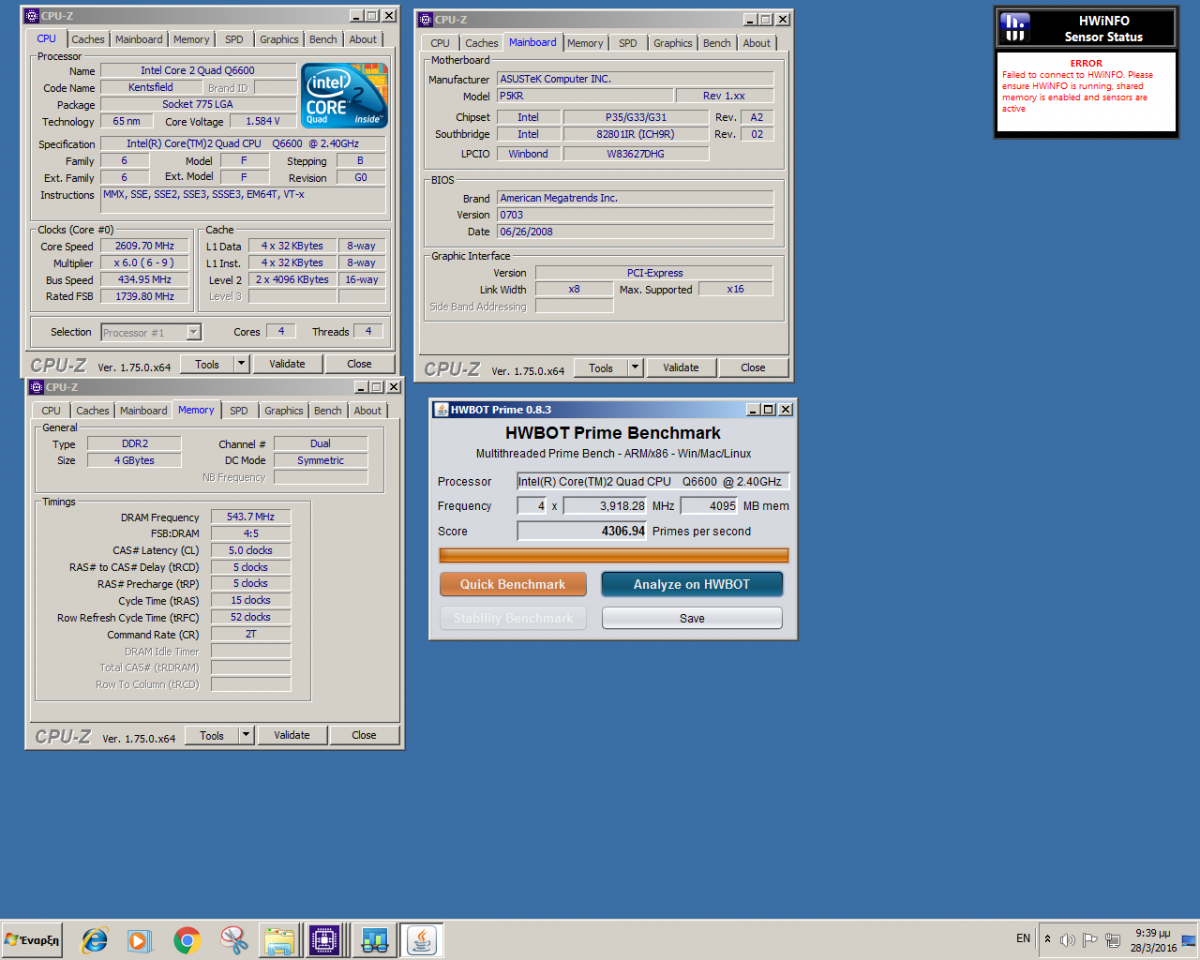Click the Intel Core 2 Quad logo
Image resolution: width=1200 pixels, height=960 pixels.
tap(343, 95)
